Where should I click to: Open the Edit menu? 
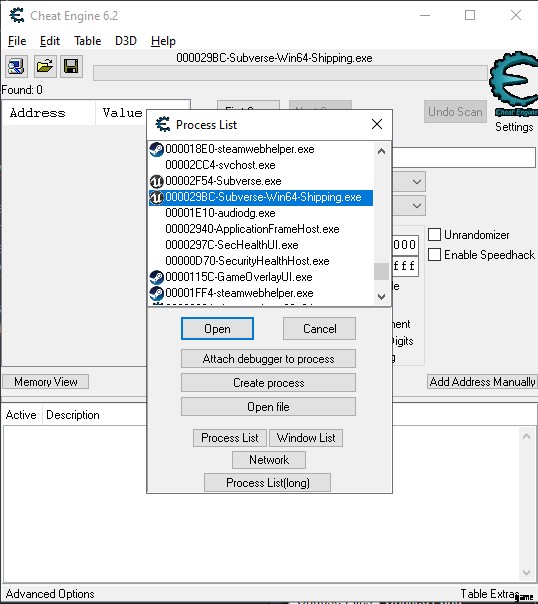pyautogui.click(x=50, y=41)
